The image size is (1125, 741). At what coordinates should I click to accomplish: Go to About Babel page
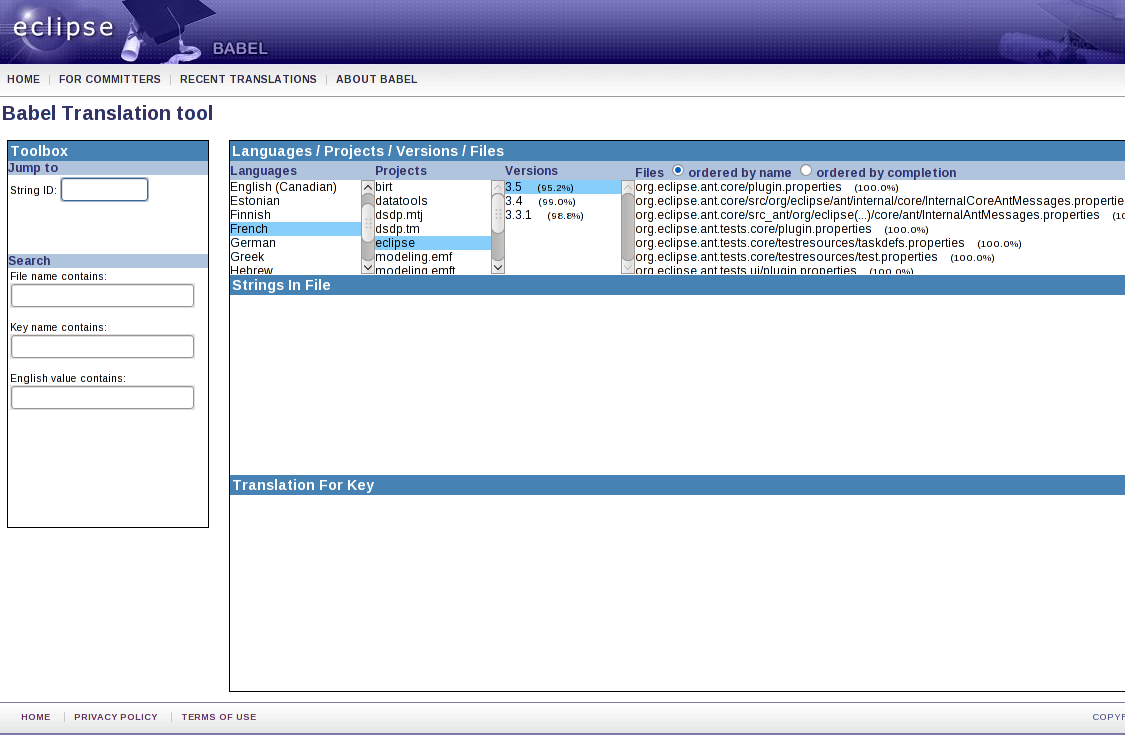tap(376, 79)
